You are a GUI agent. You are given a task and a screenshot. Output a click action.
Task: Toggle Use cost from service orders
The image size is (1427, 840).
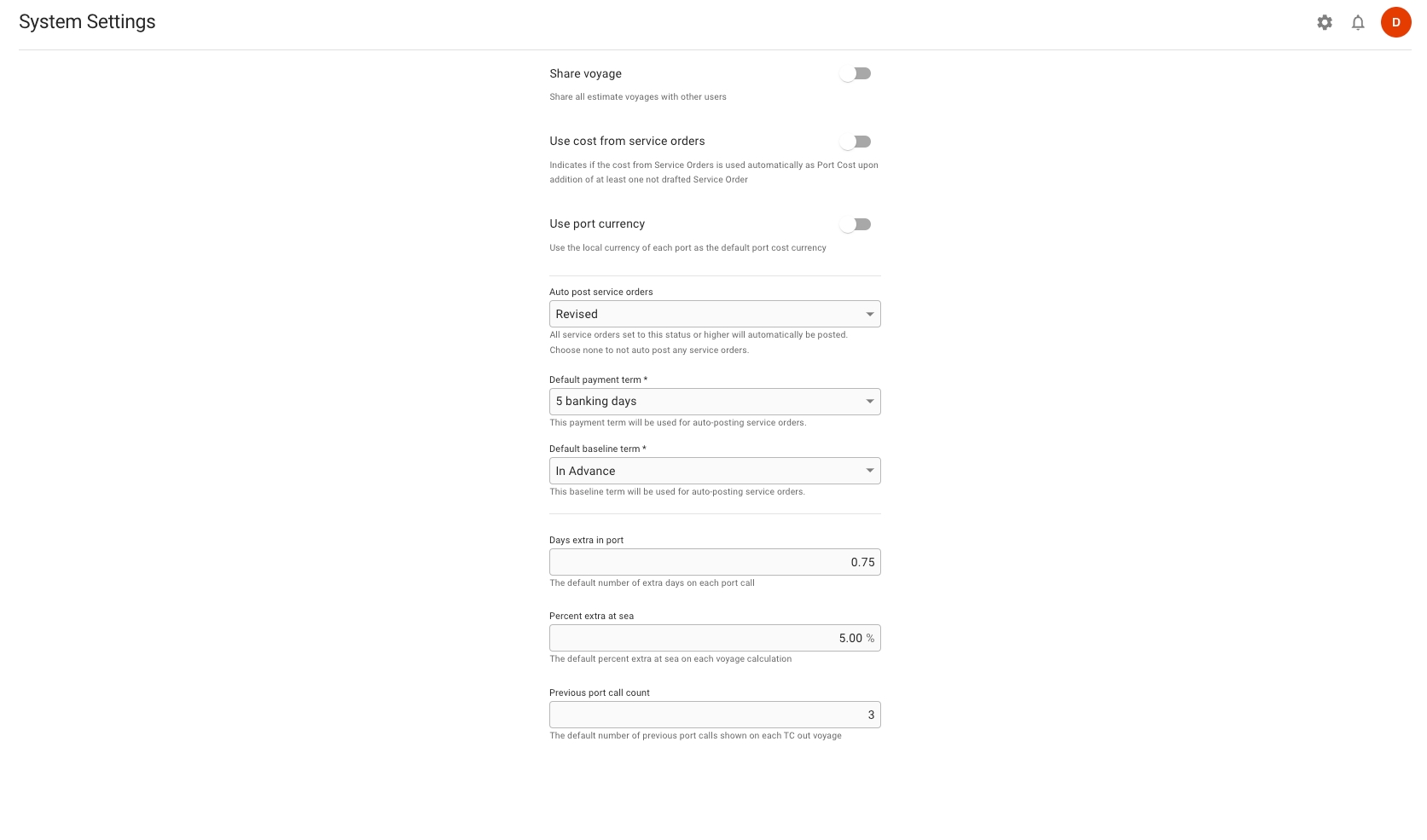click(856, 142)
